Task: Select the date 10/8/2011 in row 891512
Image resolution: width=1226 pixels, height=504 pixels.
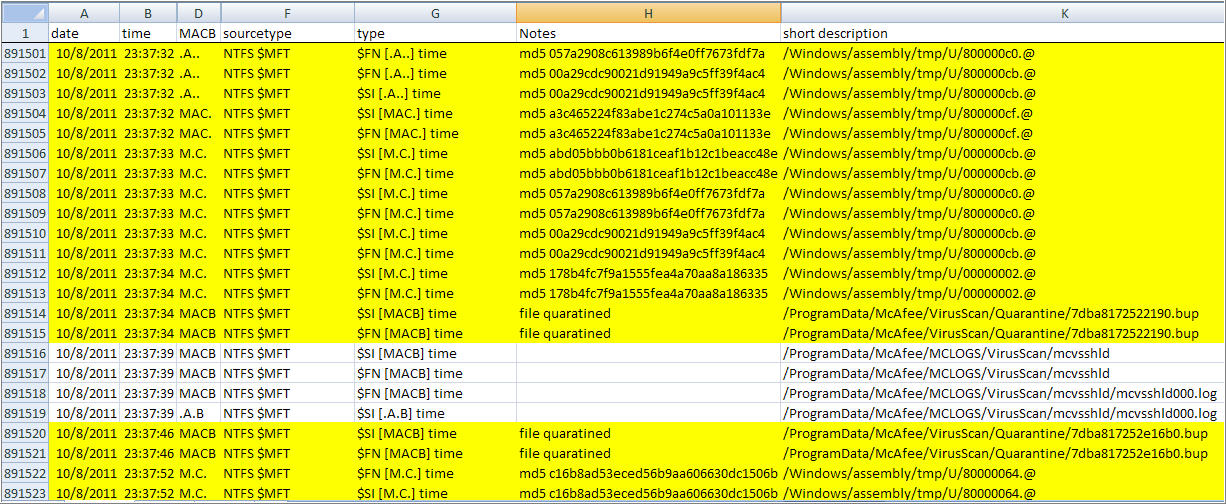Action: coord(84,273)
